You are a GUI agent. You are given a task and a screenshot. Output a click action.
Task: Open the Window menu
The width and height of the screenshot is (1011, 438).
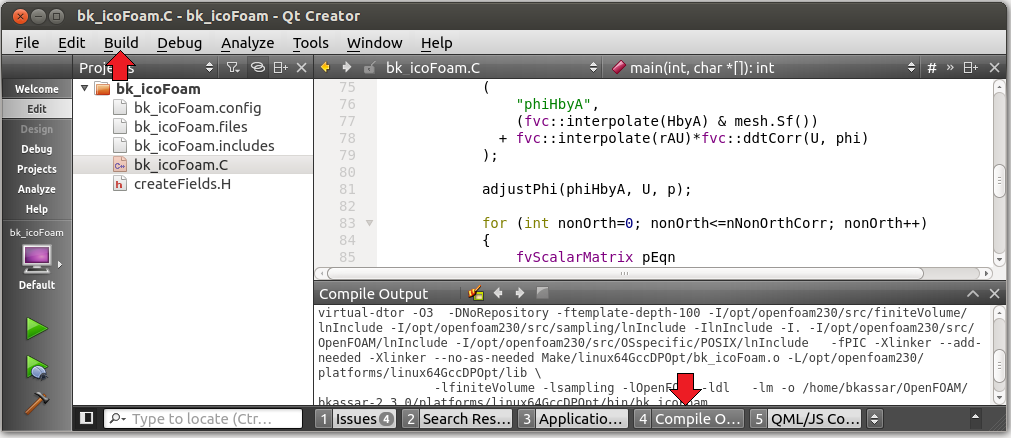pos(375,43)
